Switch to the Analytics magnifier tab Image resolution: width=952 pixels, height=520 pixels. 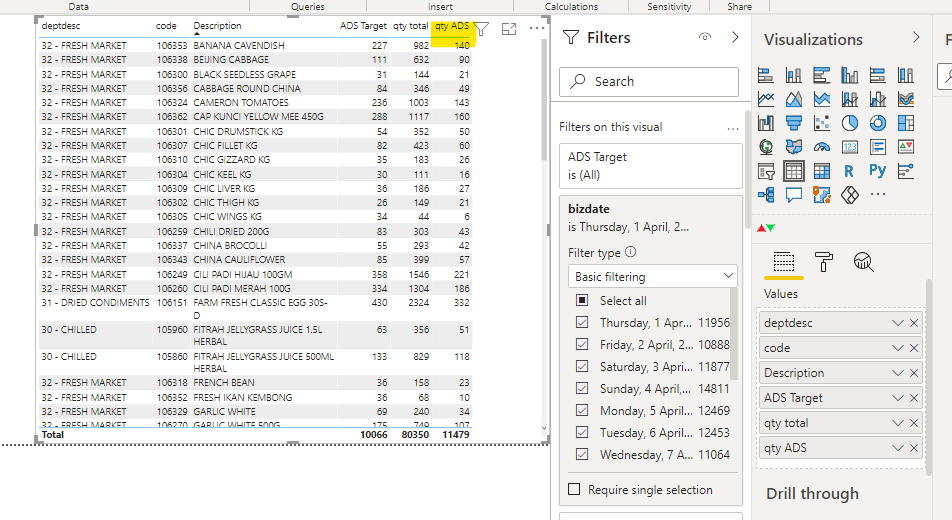863,262
